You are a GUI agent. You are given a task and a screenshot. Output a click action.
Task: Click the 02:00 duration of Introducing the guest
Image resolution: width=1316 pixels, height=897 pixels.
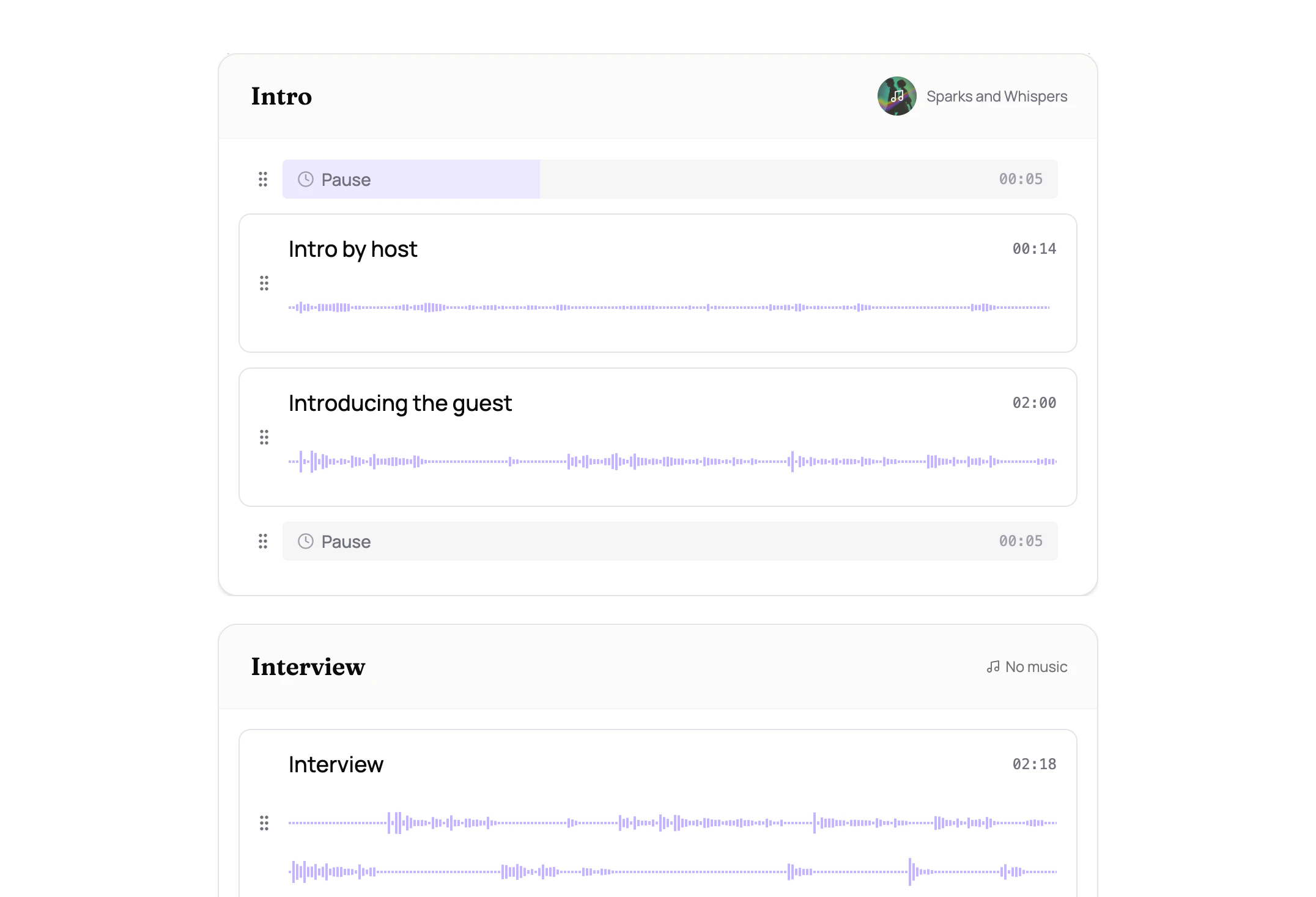(1034, 402)
